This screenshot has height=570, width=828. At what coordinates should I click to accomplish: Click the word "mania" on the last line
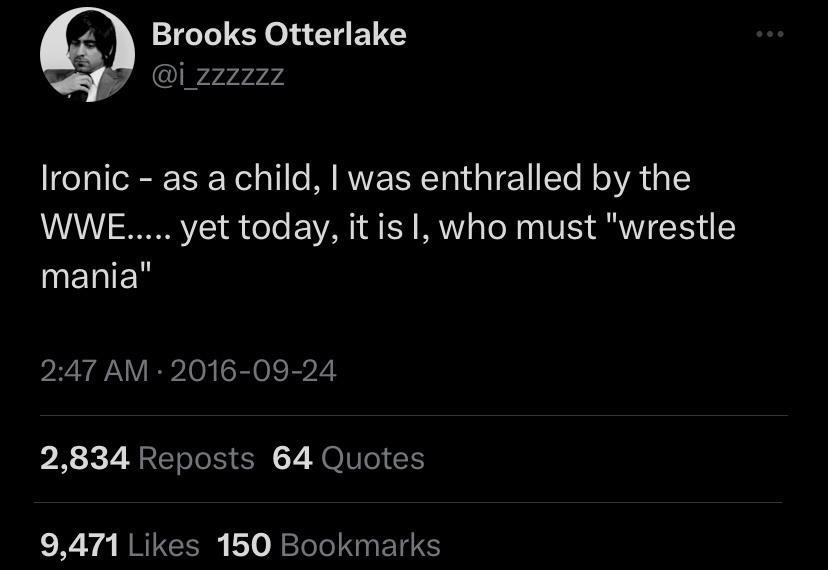(x=97, y=274)
